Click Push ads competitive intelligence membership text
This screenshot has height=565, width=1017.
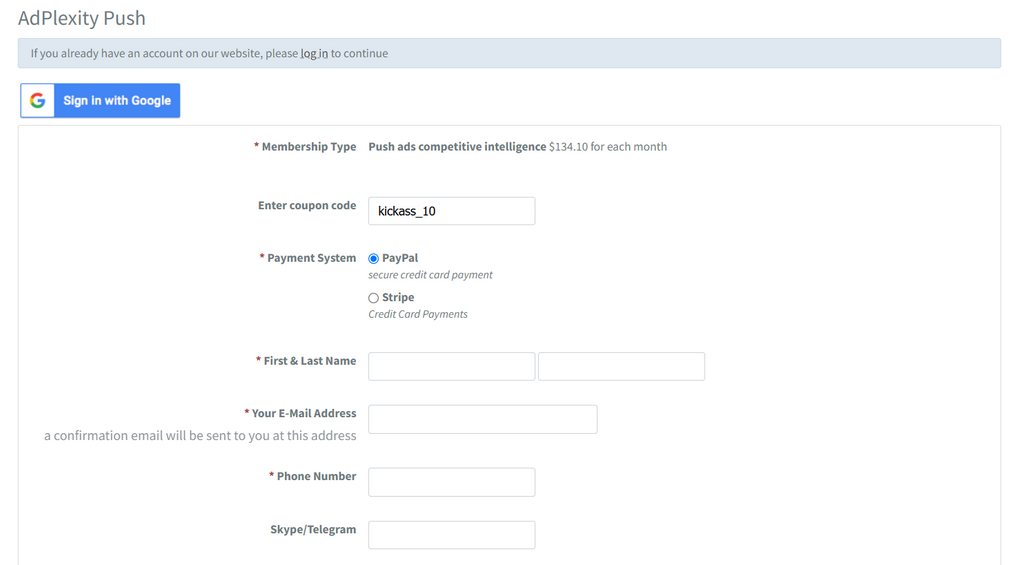coord(457,147)
